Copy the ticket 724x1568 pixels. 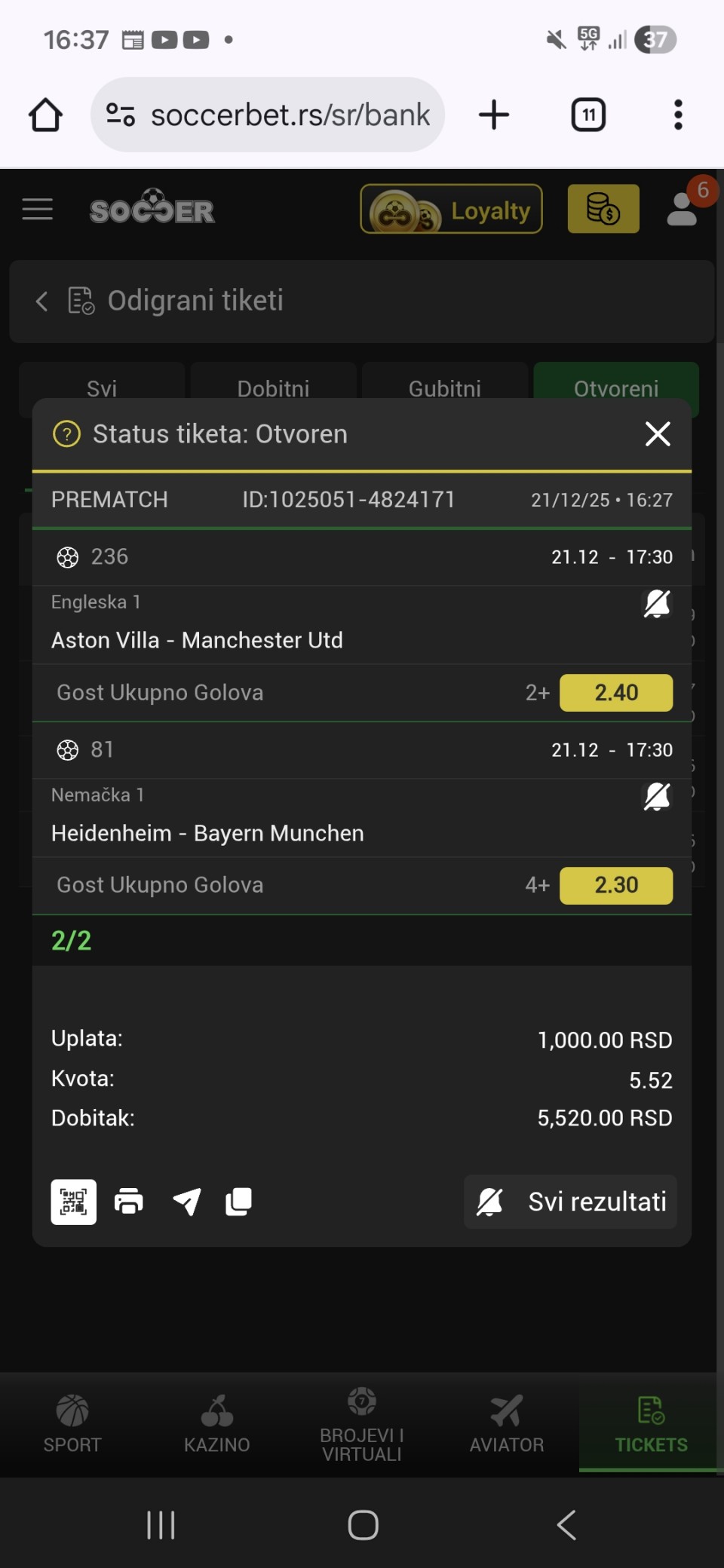point(239,1202)
